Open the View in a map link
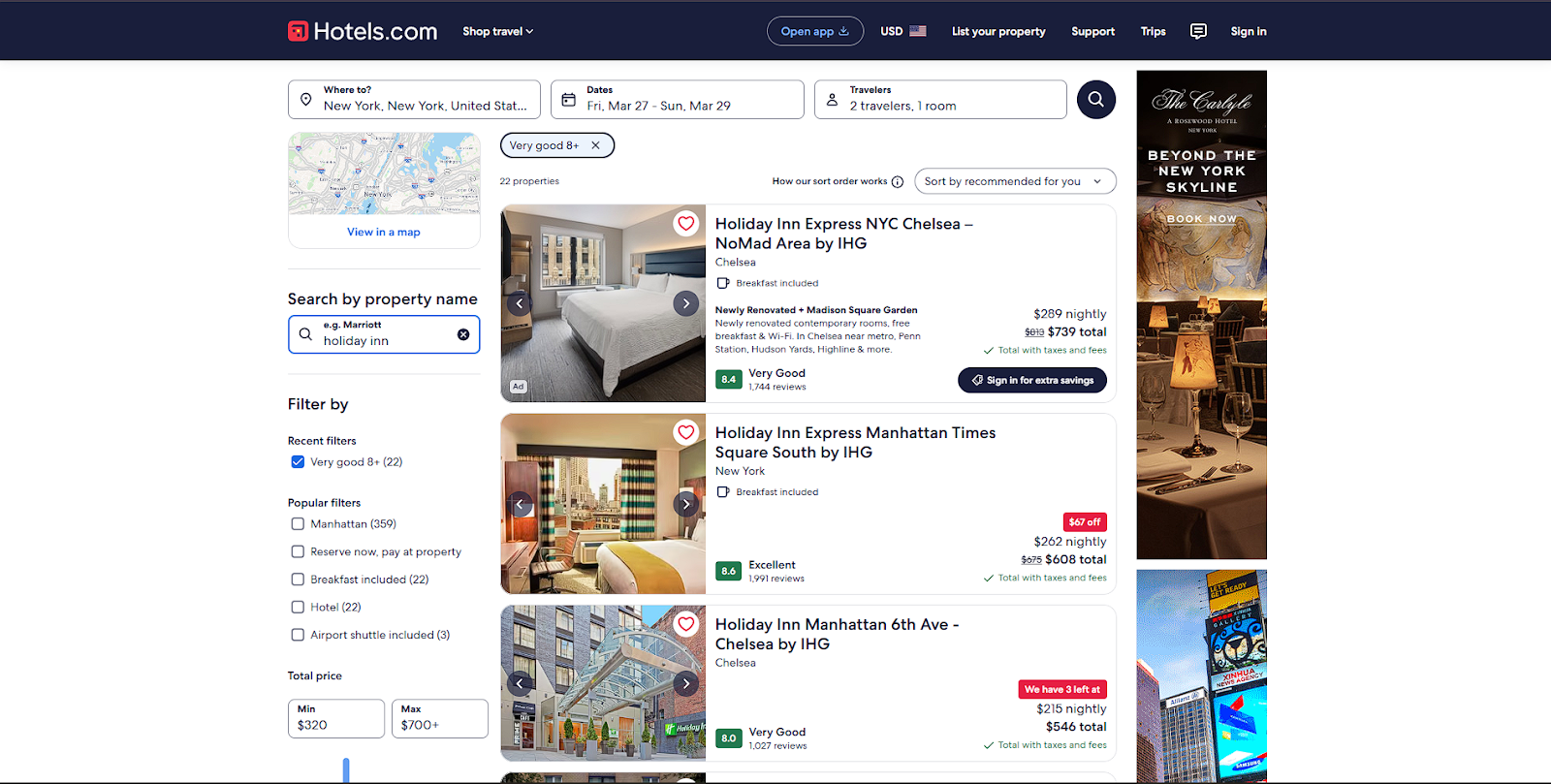Viewport: 1551px width, 784px height. point(384,233)
